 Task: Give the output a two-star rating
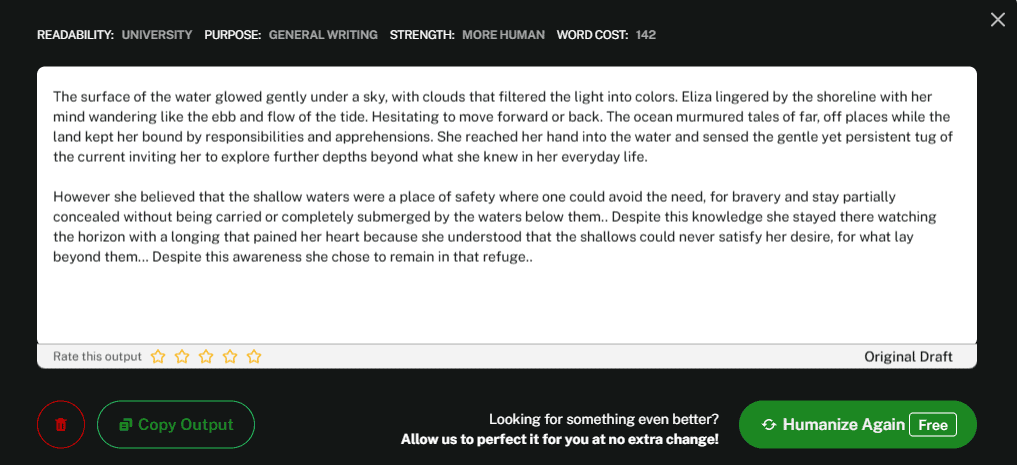(x=182, y=356)
